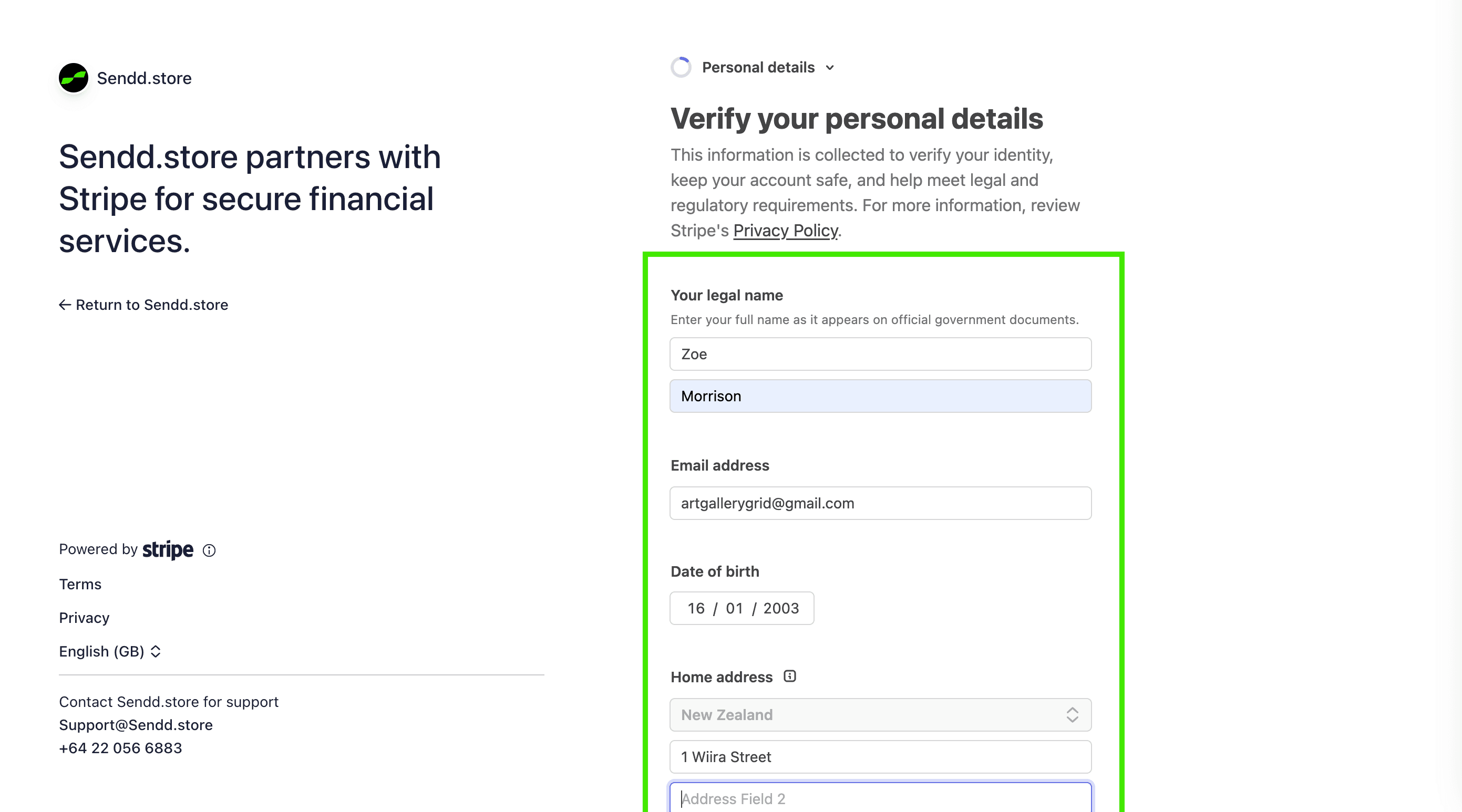Click the Home address info icon
This screenshot has width=1462, height=812.
(789, 676)
